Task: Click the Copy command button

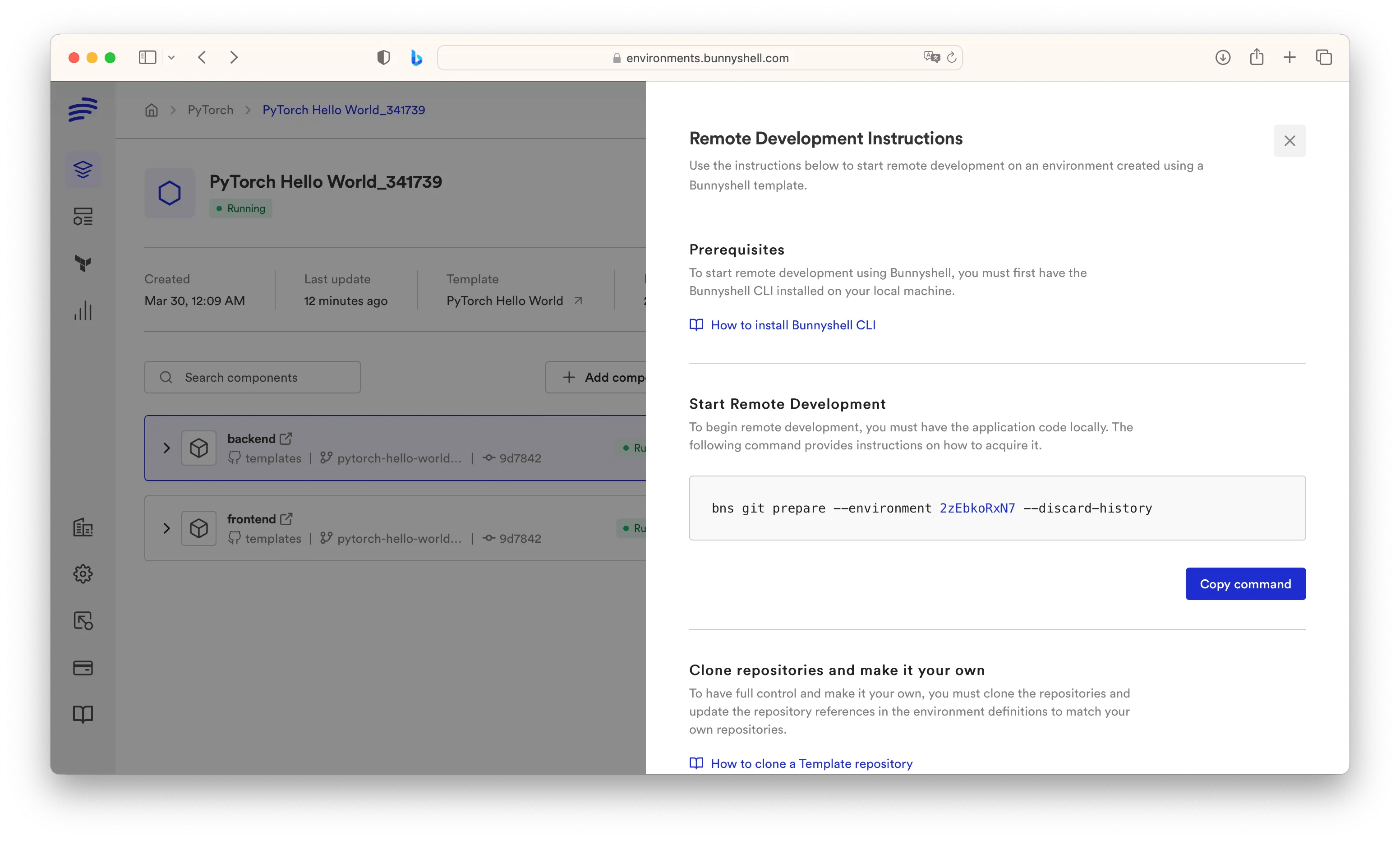Action: click(1245, 584)
